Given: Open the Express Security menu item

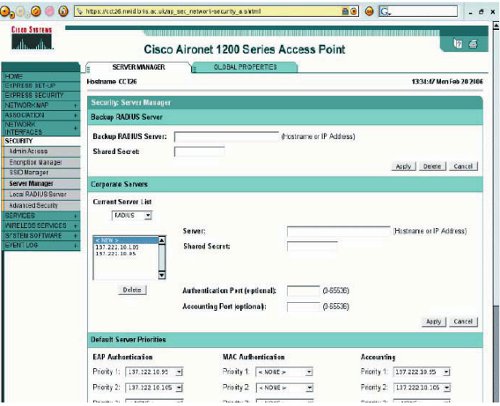Looking at the screenshot, I should coord(41,95).
